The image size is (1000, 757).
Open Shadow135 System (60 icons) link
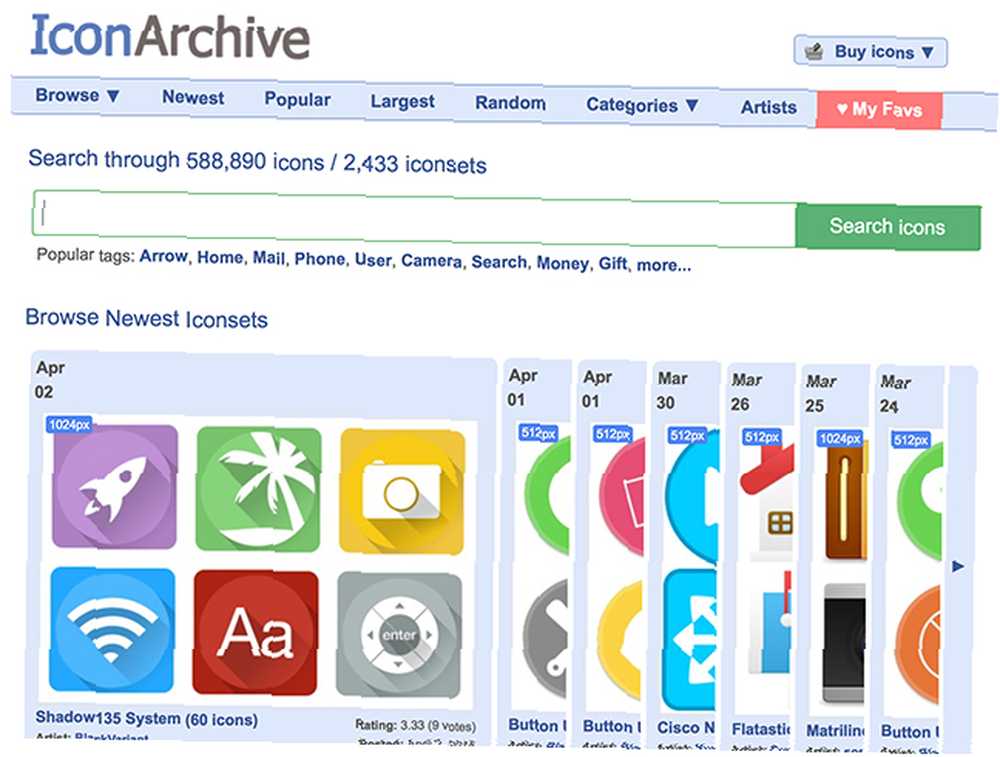tap(146, 718)
